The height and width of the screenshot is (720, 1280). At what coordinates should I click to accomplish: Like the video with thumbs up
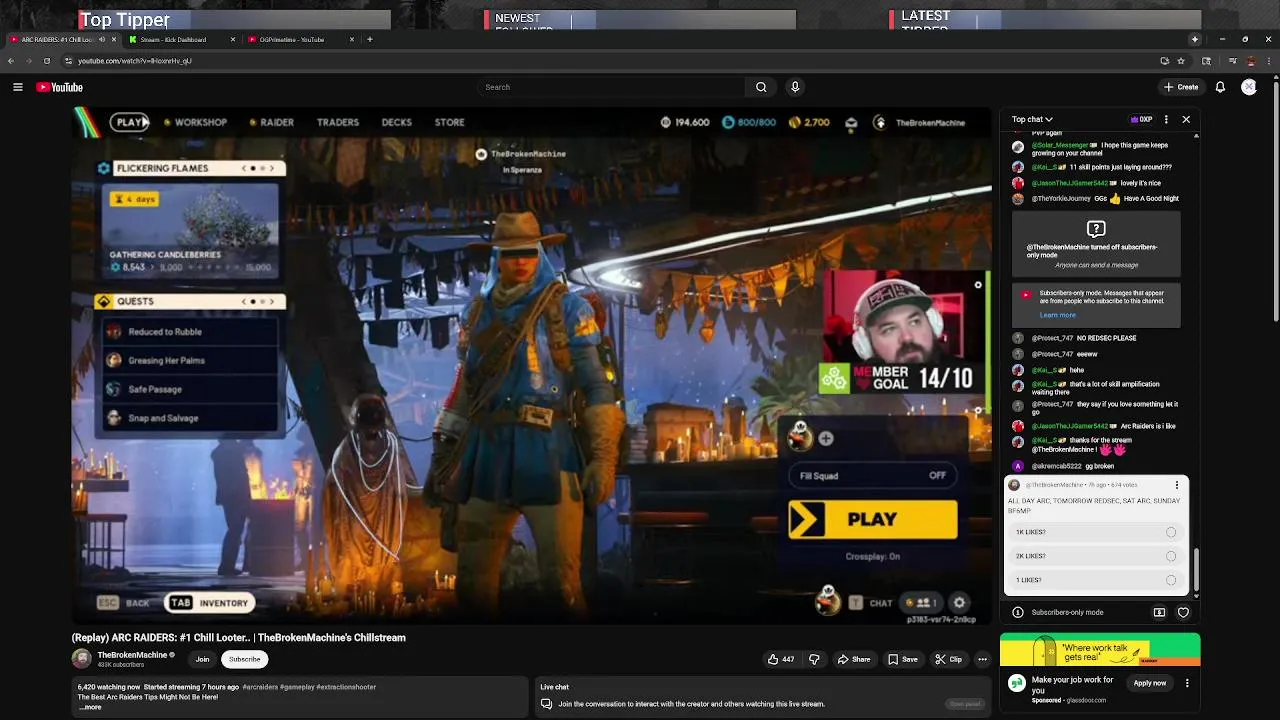[781, 659]
